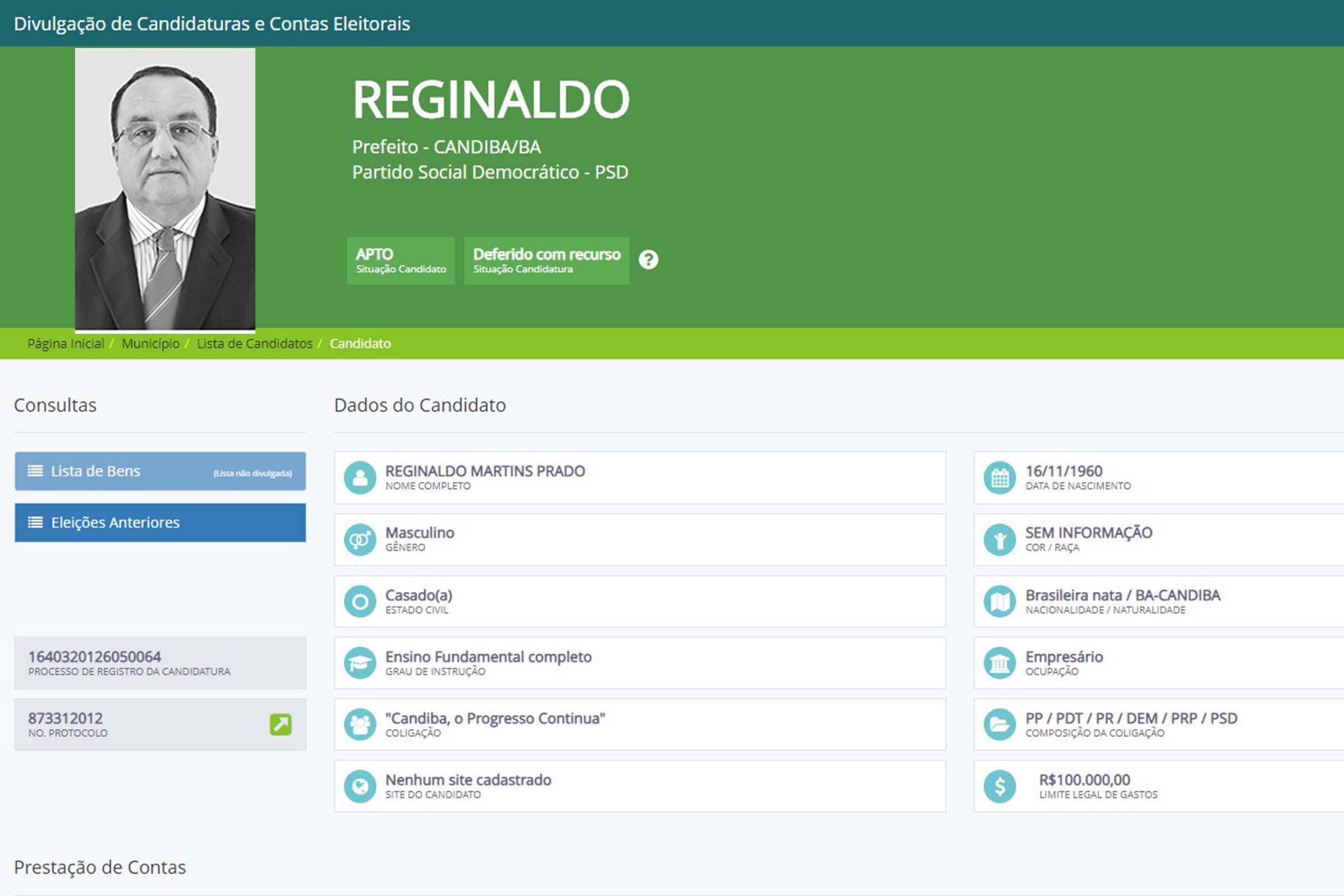Click the name REGINALDO MARTINS PRADO

485,471
